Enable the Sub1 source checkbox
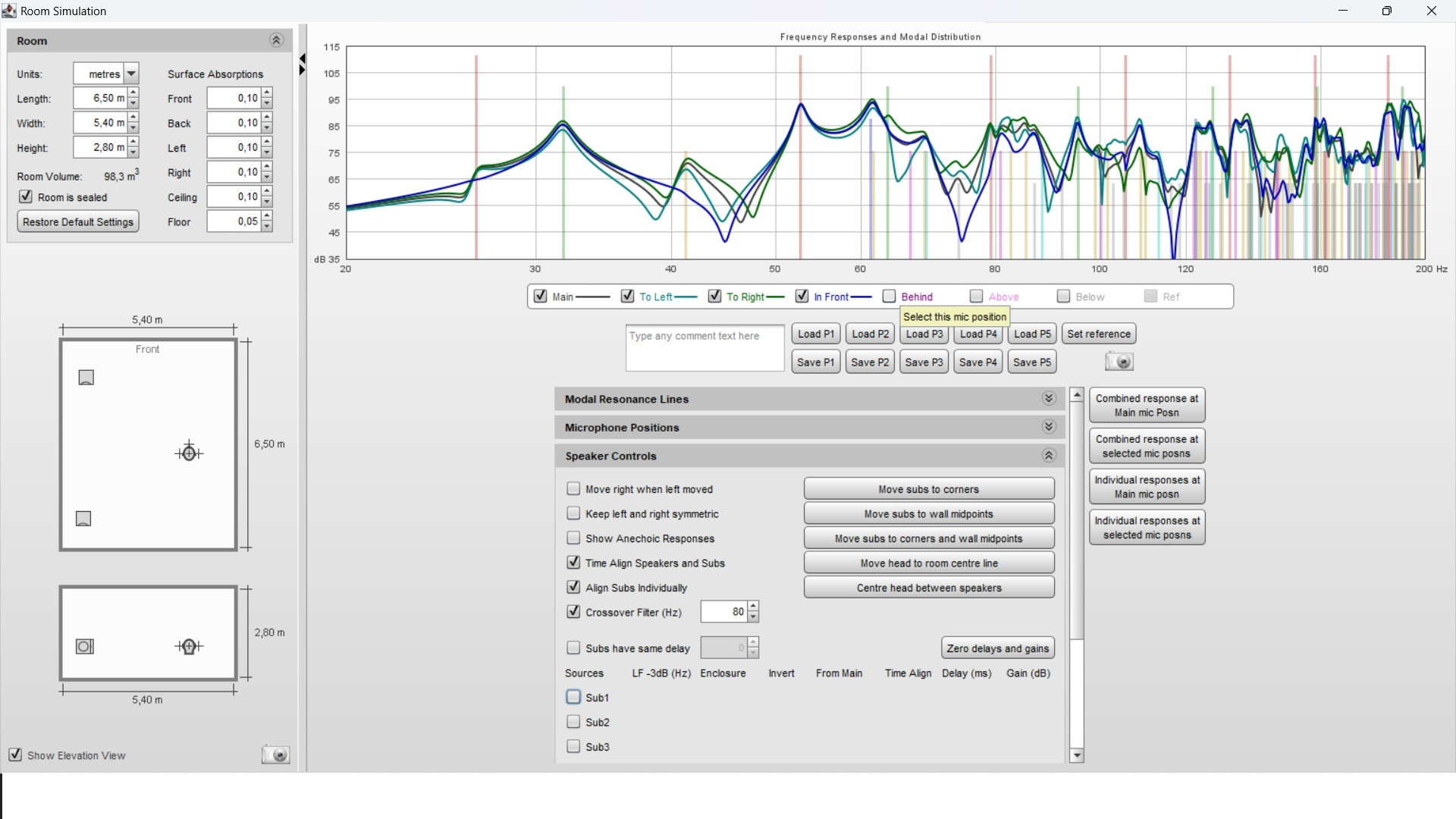The width and height of the screenshot is (1456, 819). pyautogui.click(x=573, y=697)
